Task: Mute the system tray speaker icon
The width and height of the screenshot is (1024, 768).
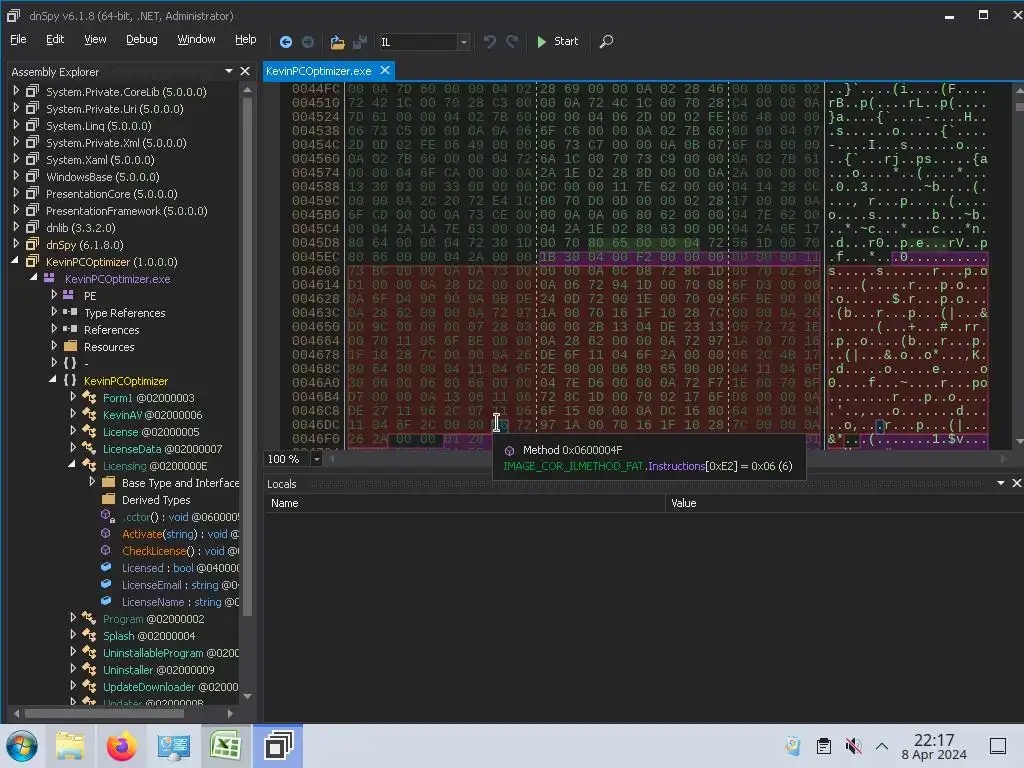Action: coord(853,746)
